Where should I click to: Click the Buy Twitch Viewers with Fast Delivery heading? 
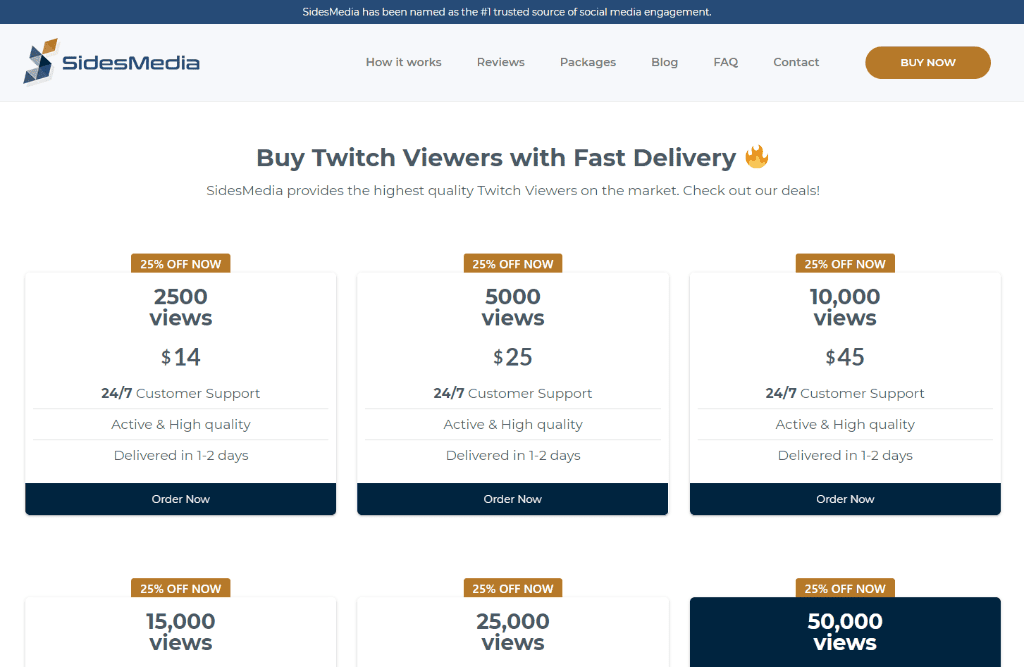[x=496, y=157]
